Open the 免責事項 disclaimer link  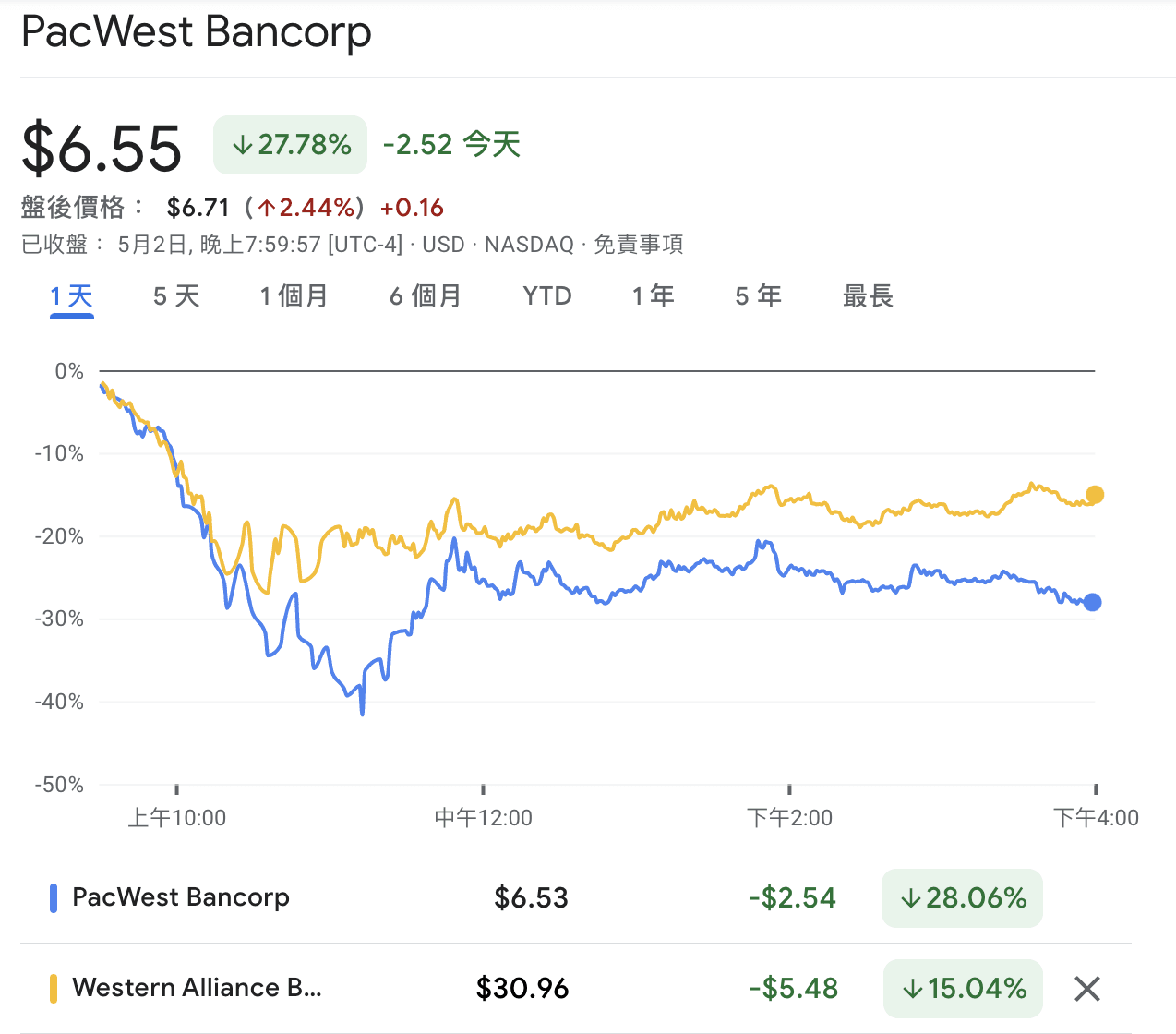[639, 245]
